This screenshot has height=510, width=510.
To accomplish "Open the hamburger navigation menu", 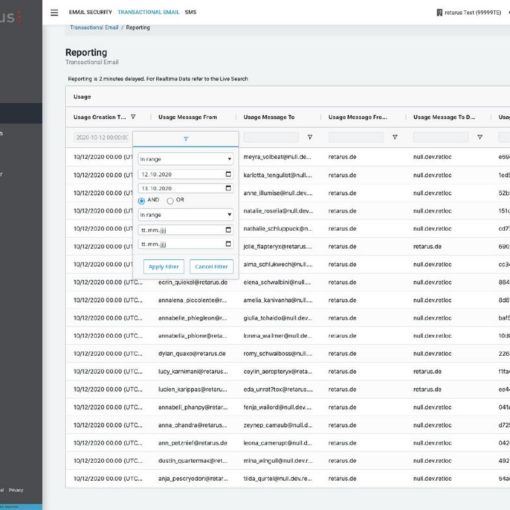I will (54, 13).
